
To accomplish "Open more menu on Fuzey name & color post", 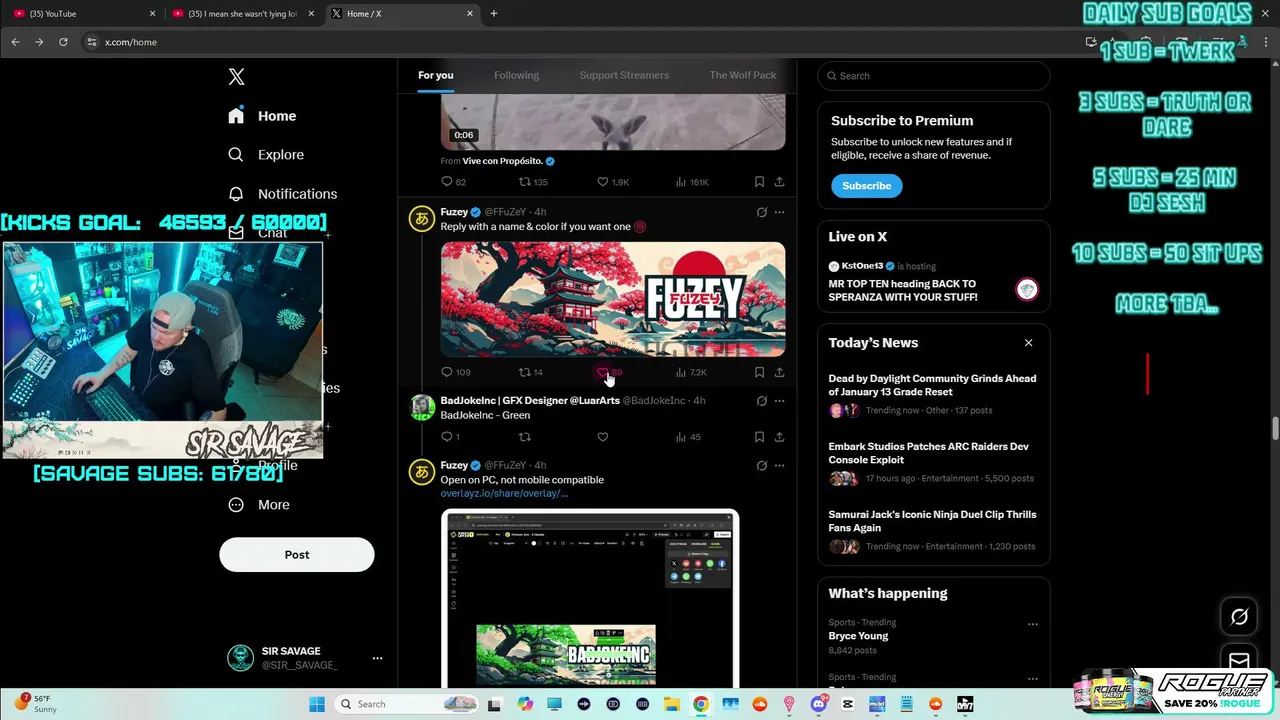I will tap(779, 212).
